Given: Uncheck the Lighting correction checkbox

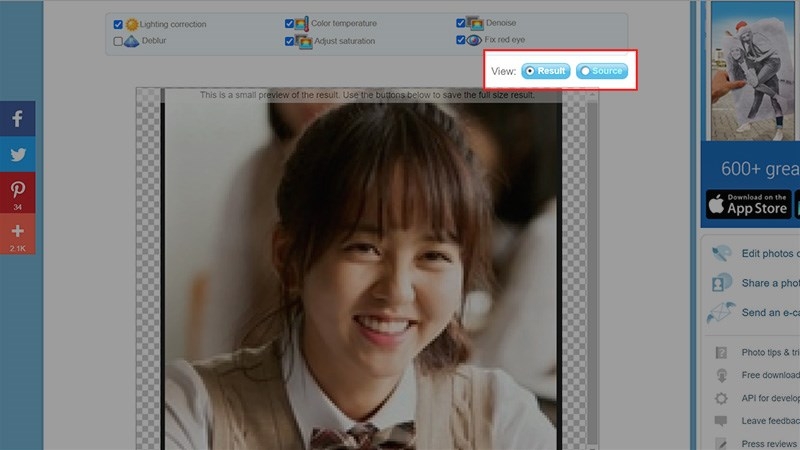Looking at the screenshot, I should [x=118, y=24].
